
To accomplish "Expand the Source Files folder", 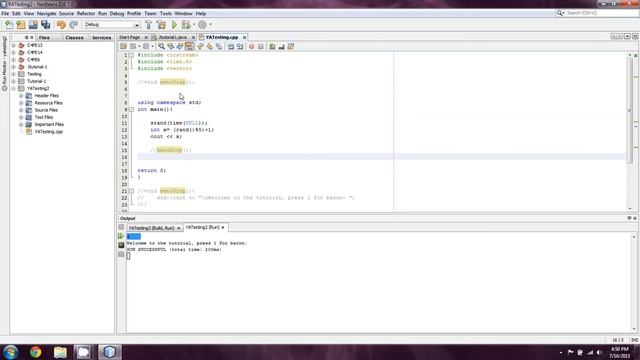I will pyautogui.click(x=21, y=110).
